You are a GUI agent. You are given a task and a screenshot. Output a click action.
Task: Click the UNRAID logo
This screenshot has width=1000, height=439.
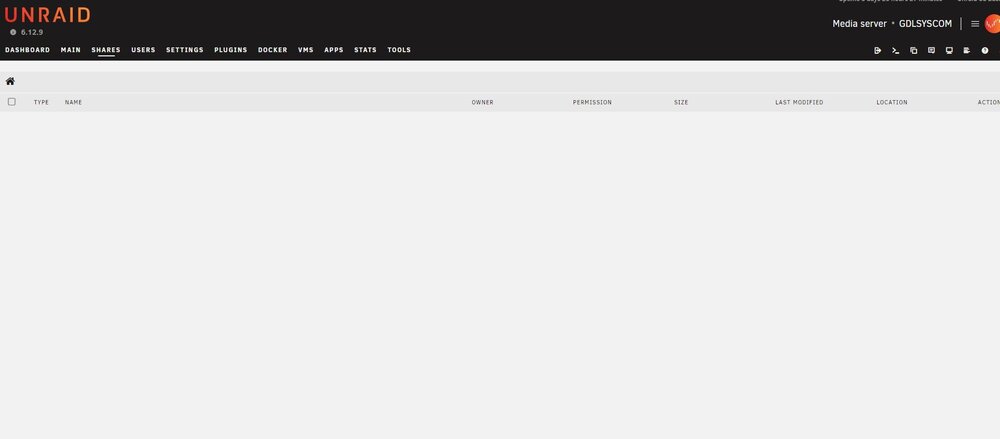pos(47,15)
